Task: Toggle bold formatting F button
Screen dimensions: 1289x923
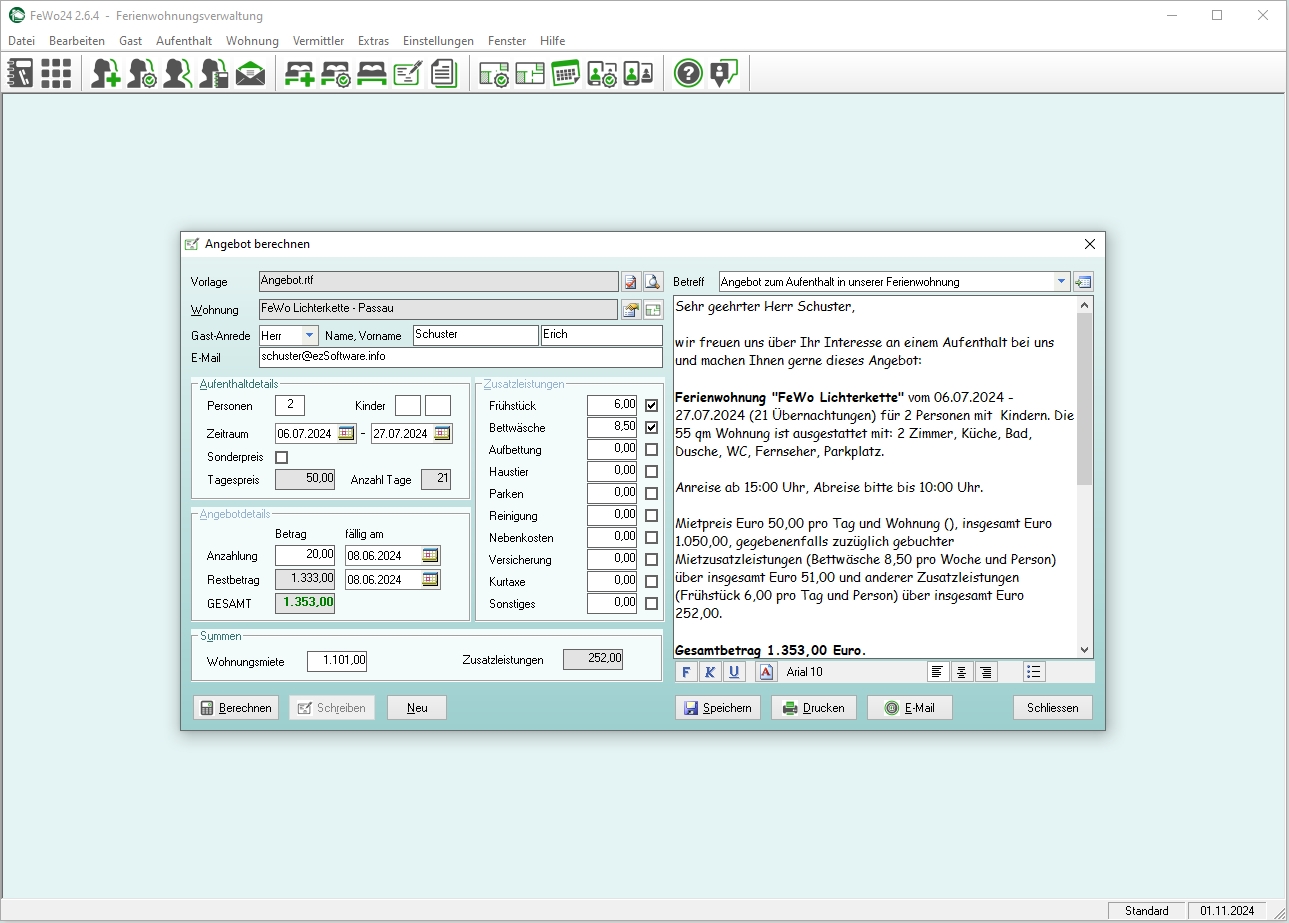Action: pyautogui.click(x=686, y=672)
